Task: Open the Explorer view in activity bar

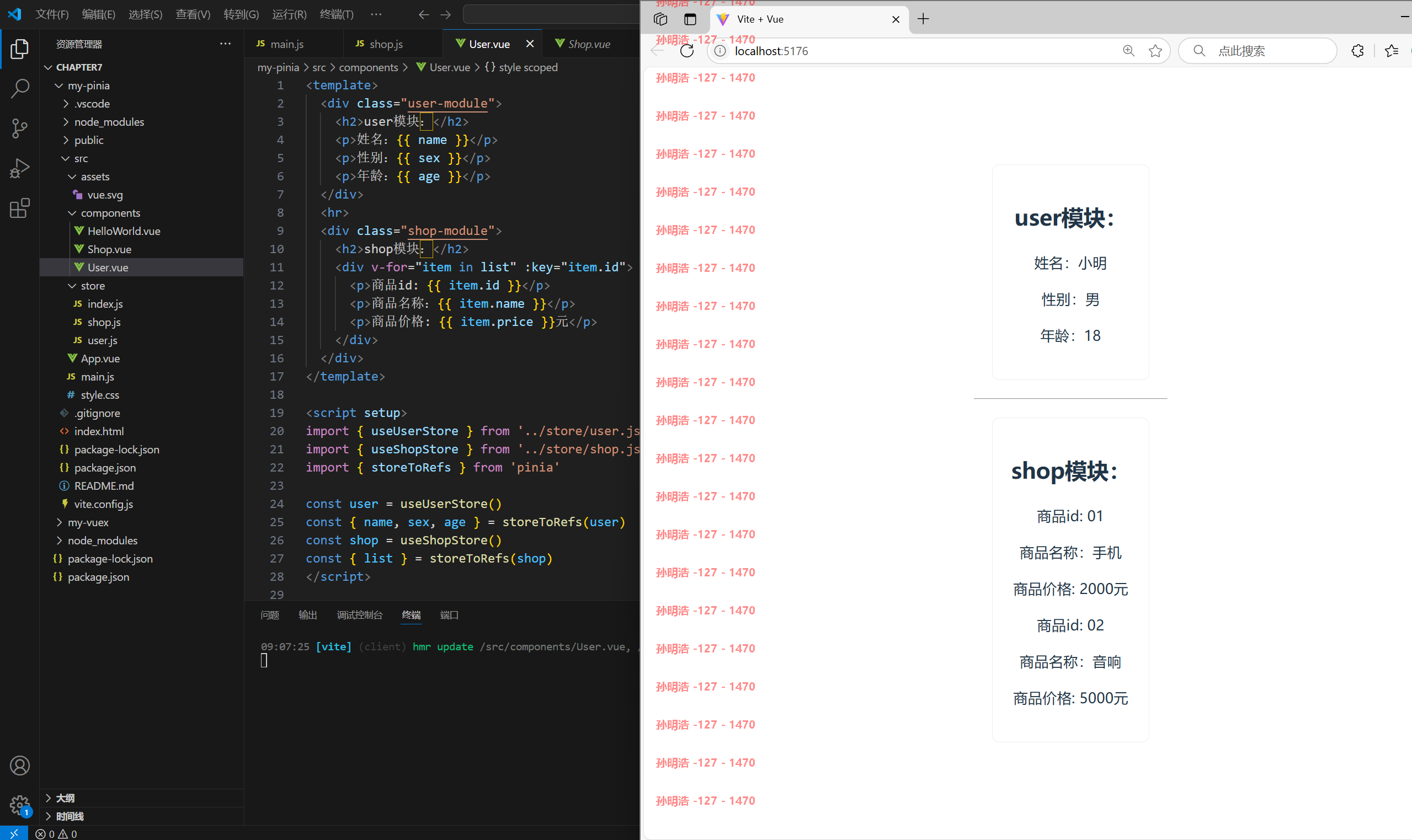Action: point(19,49)
